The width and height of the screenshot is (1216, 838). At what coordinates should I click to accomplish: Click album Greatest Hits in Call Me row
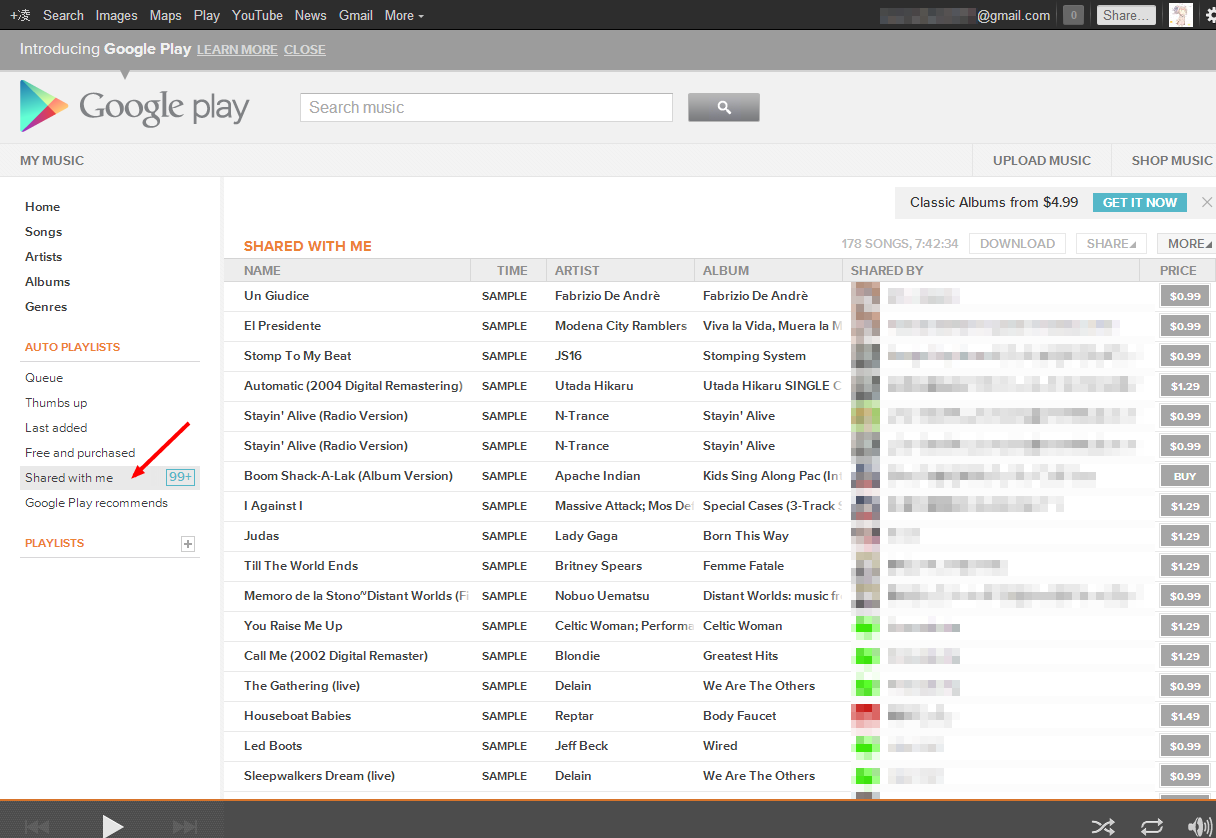click(x=740, y=656)
